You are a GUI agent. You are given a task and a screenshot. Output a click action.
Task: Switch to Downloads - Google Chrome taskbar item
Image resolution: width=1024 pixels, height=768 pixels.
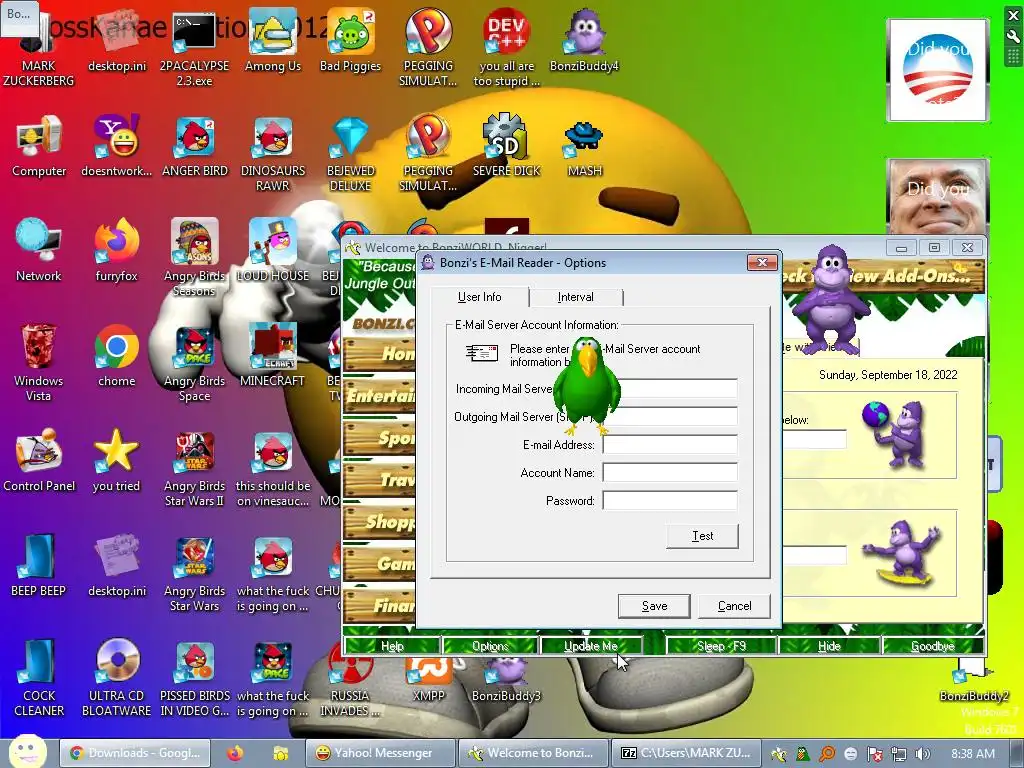(135, 753)
